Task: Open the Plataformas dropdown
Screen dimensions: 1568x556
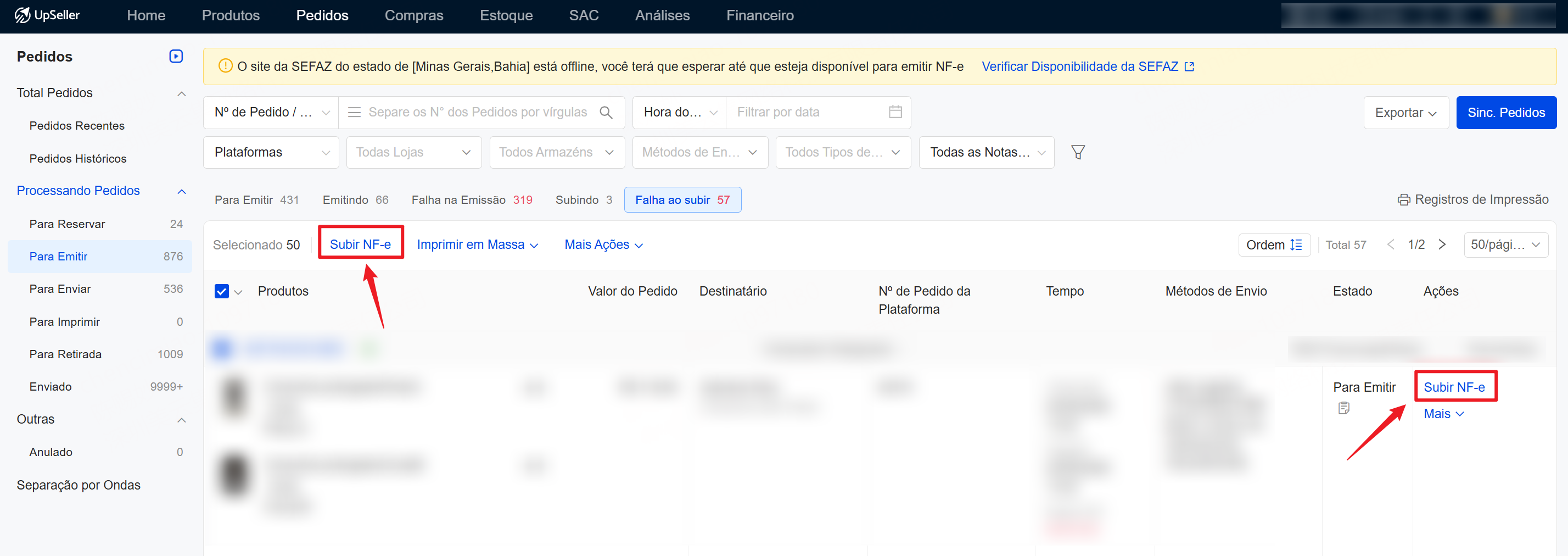Action: 271,152
